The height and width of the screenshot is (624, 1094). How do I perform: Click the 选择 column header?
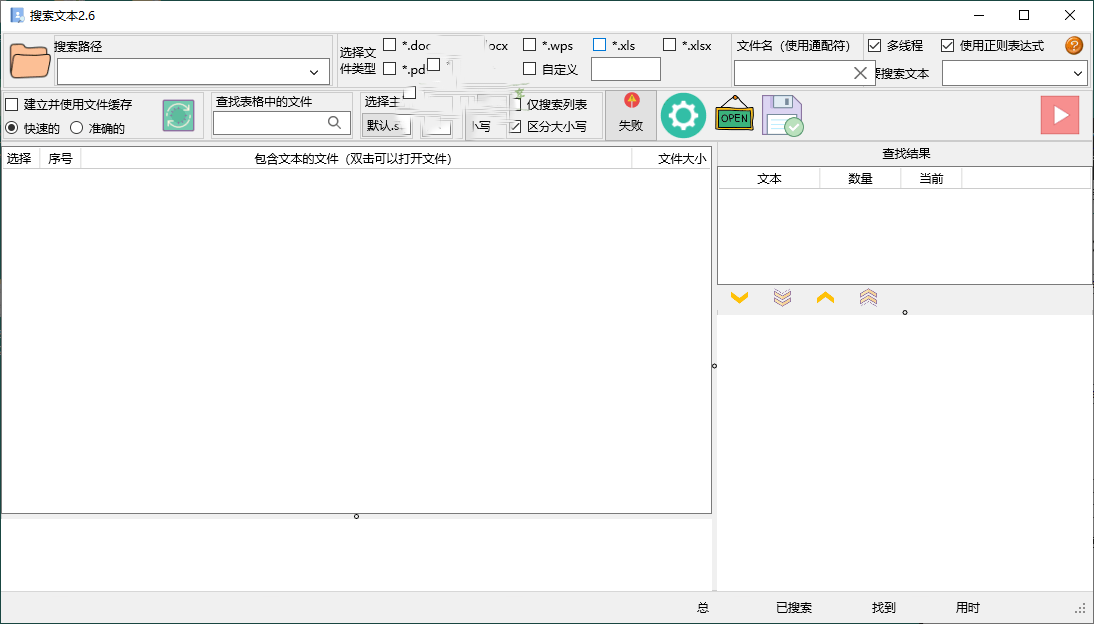20,158
